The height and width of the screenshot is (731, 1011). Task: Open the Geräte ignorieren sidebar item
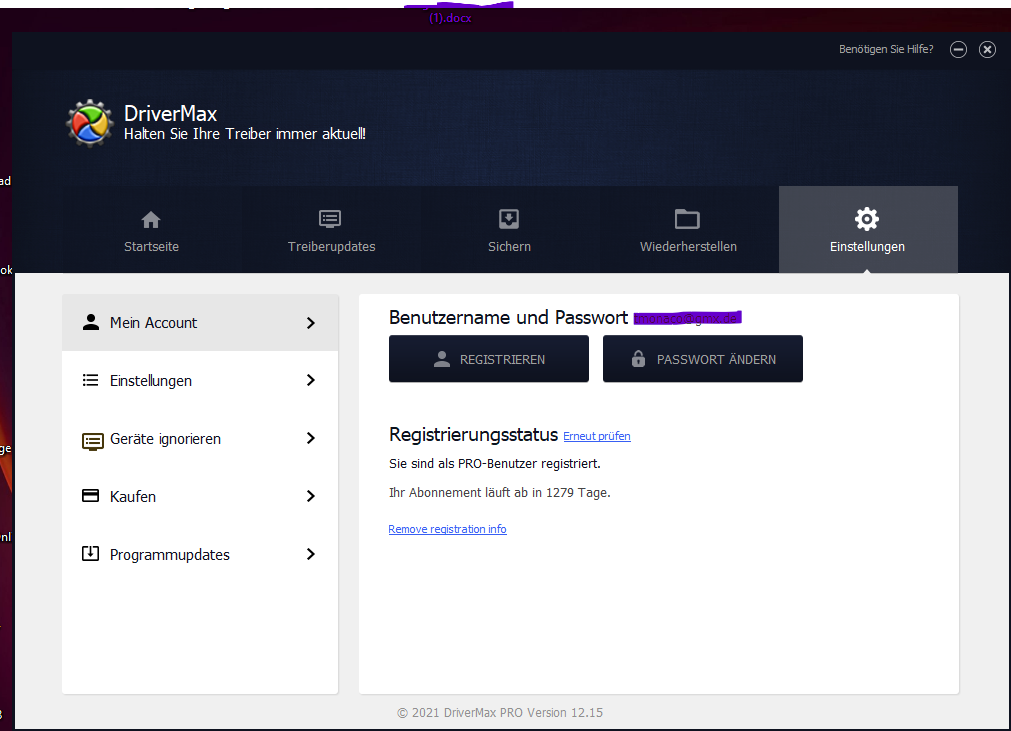pyautogui.click(x=200, y=438)
